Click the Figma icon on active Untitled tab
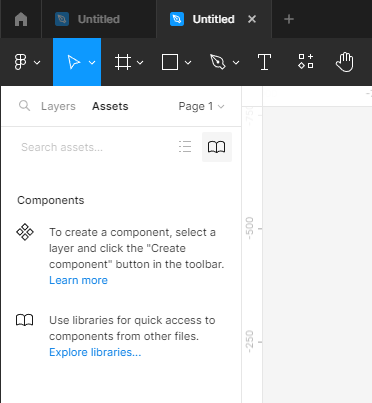The width and height of the screenshot is (372, 403). click(x=177, y=19)
